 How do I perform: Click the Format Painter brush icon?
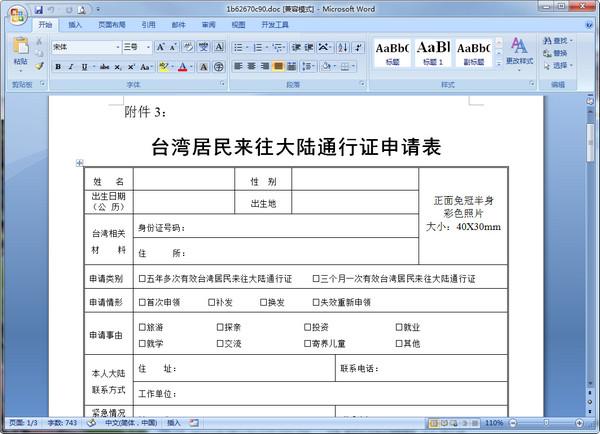[39, 66]
